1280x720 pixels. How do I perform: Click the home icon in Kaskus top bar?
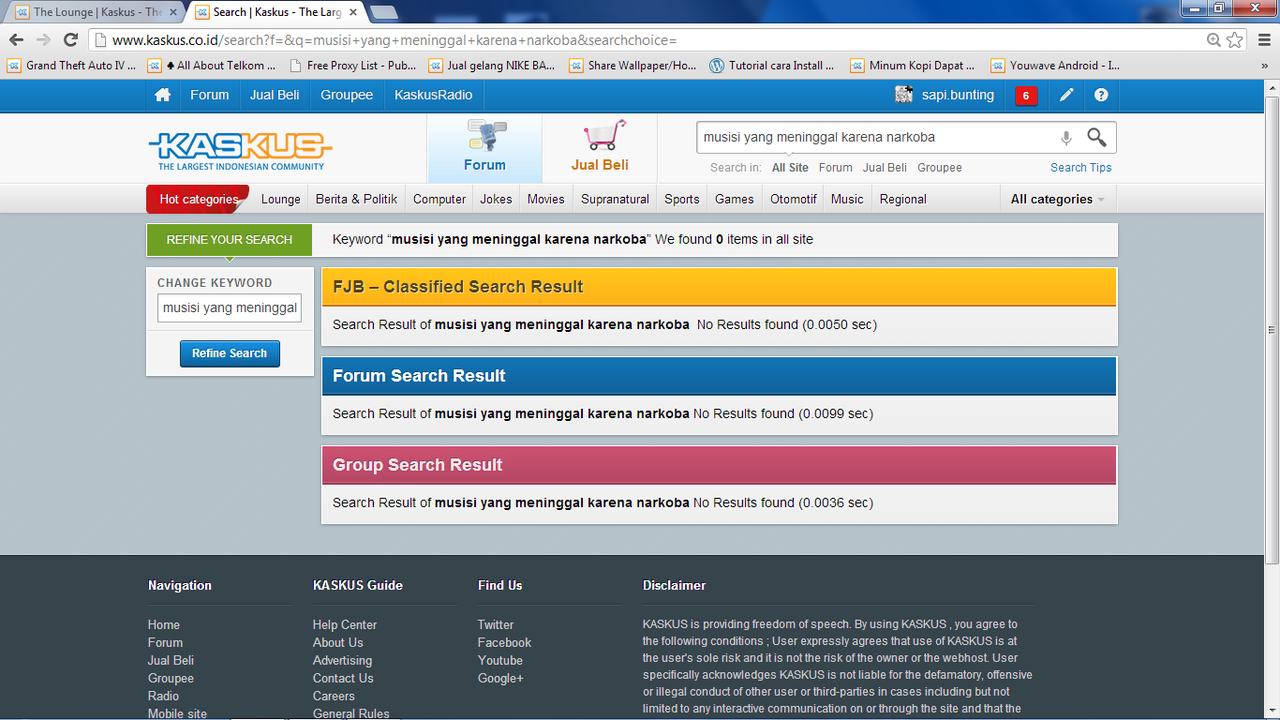pos(163,95)
